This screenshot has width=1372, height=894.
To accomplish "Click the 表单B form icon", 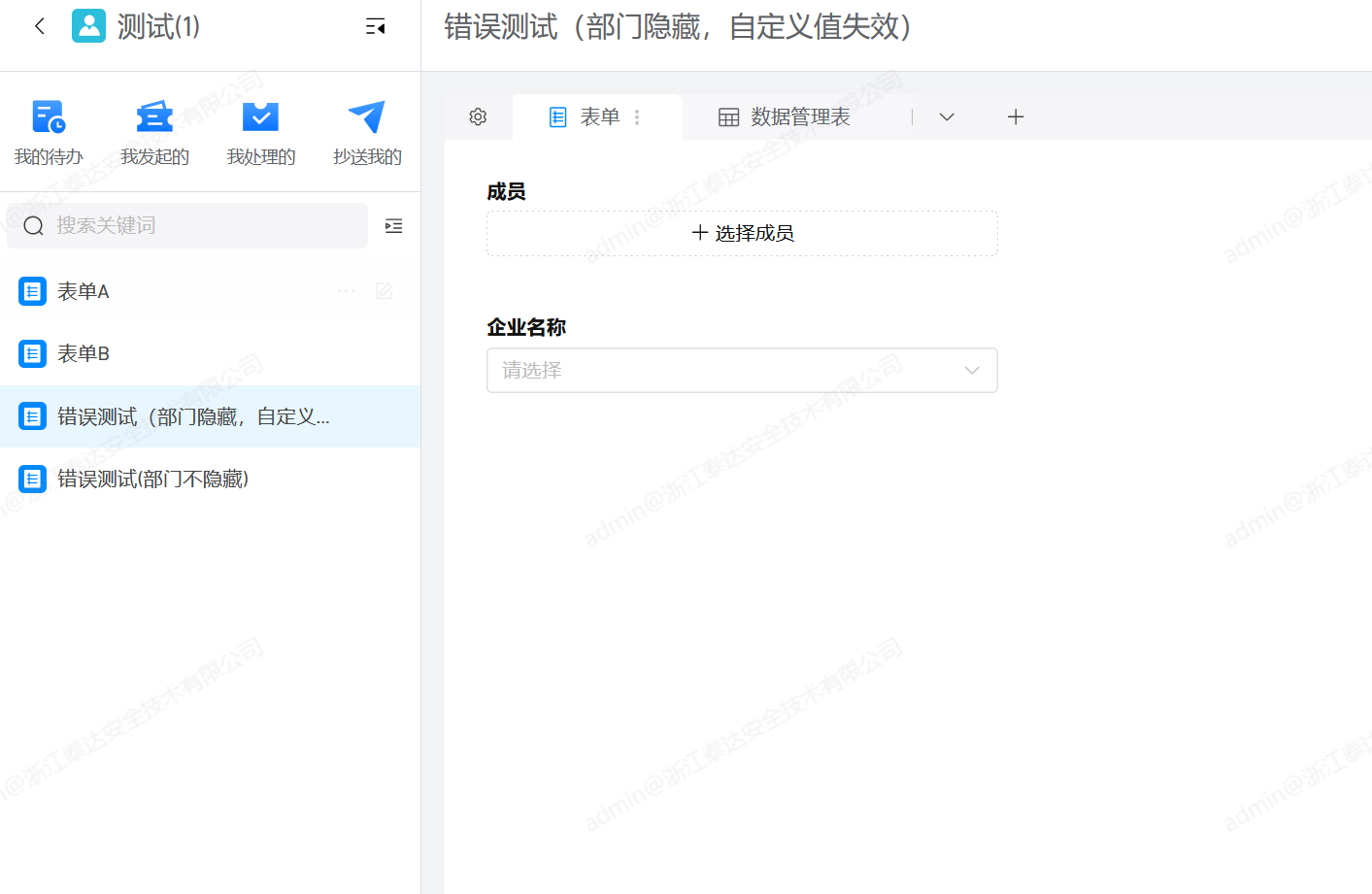I will pyautogui.click(x=33, y=353).
